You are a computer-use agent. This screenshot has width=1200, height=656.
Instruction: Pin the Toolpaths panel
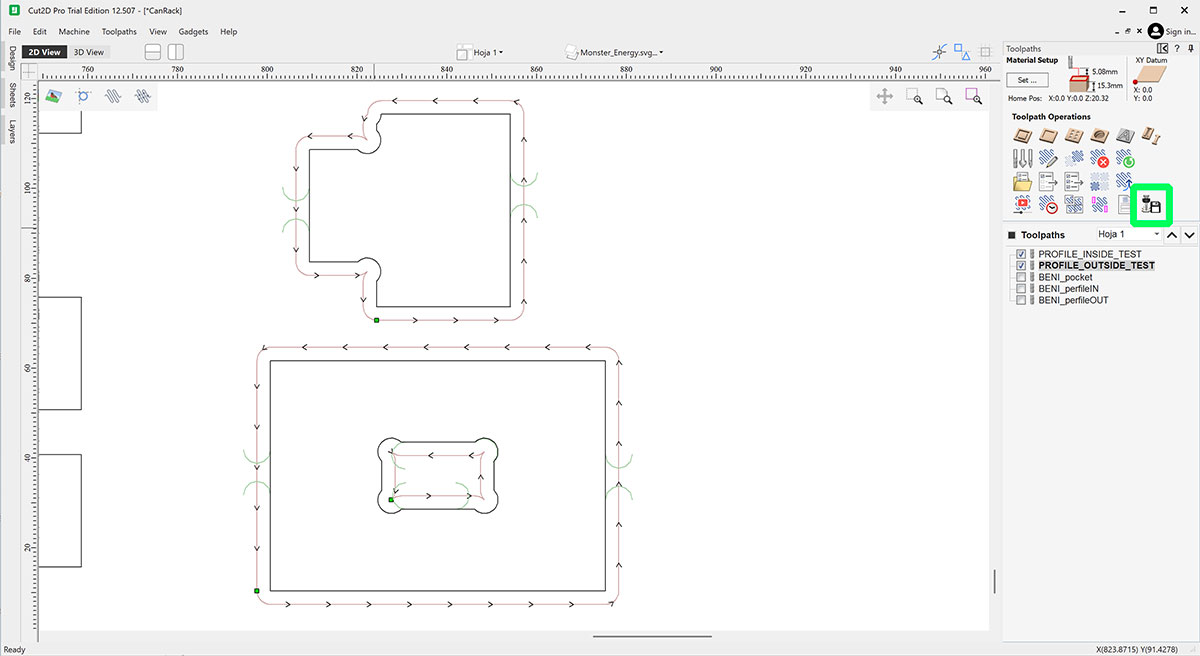pyautogui.click(x=1190, y=48)
